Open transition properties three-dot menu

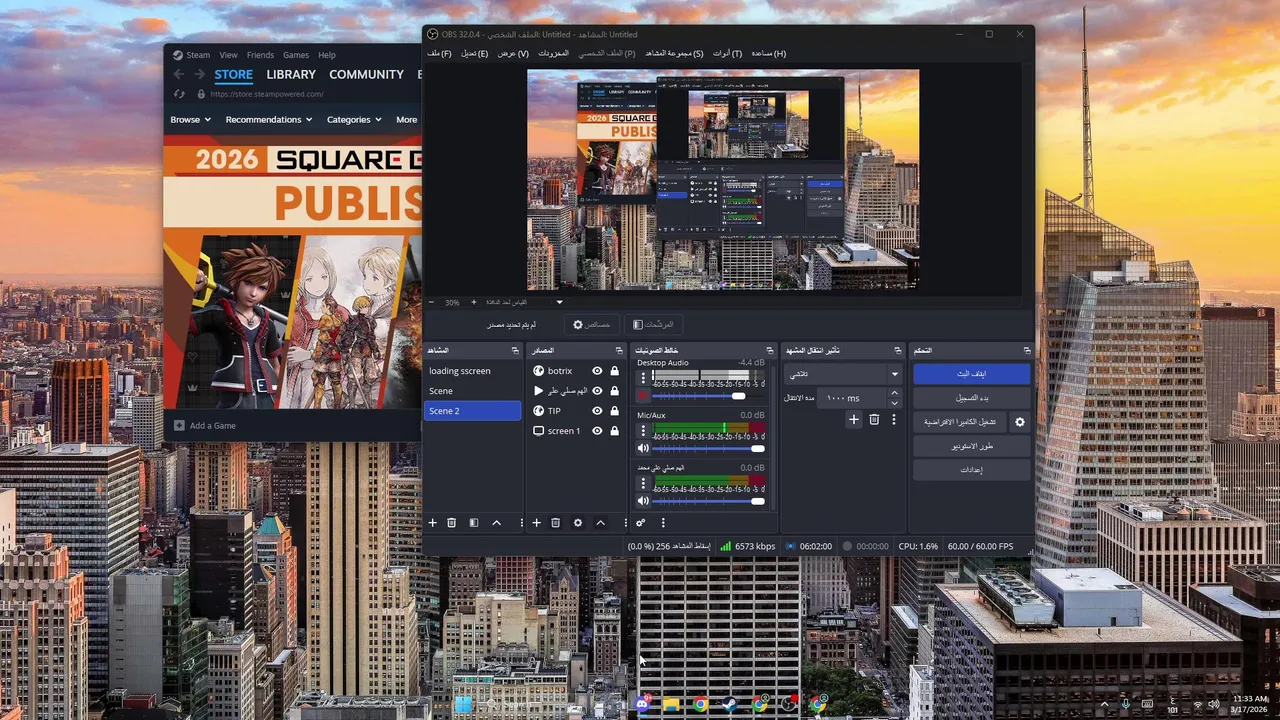[x=894, y=420]
